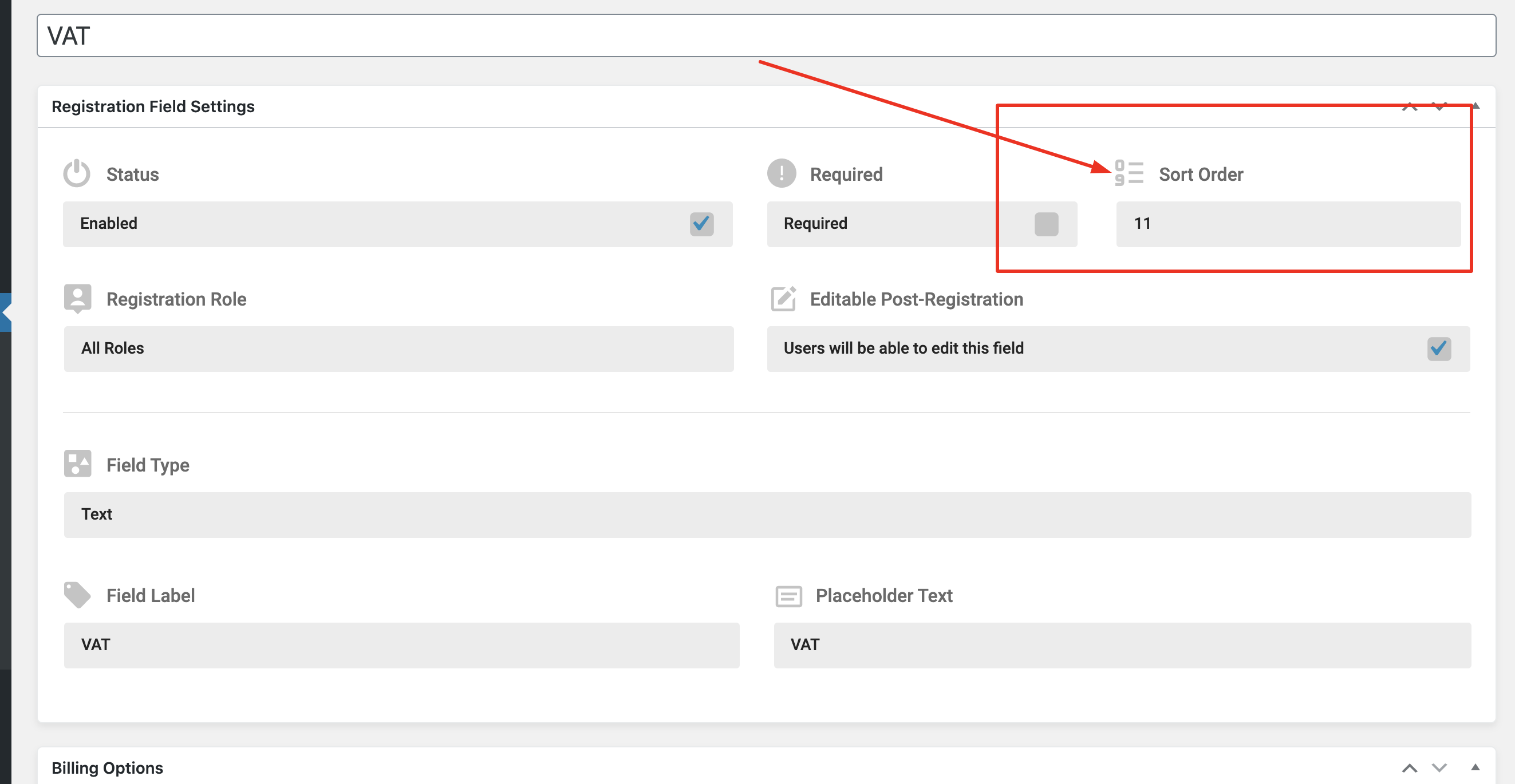Uncheck the Enabled status checkbox

[x=701, y=224]
